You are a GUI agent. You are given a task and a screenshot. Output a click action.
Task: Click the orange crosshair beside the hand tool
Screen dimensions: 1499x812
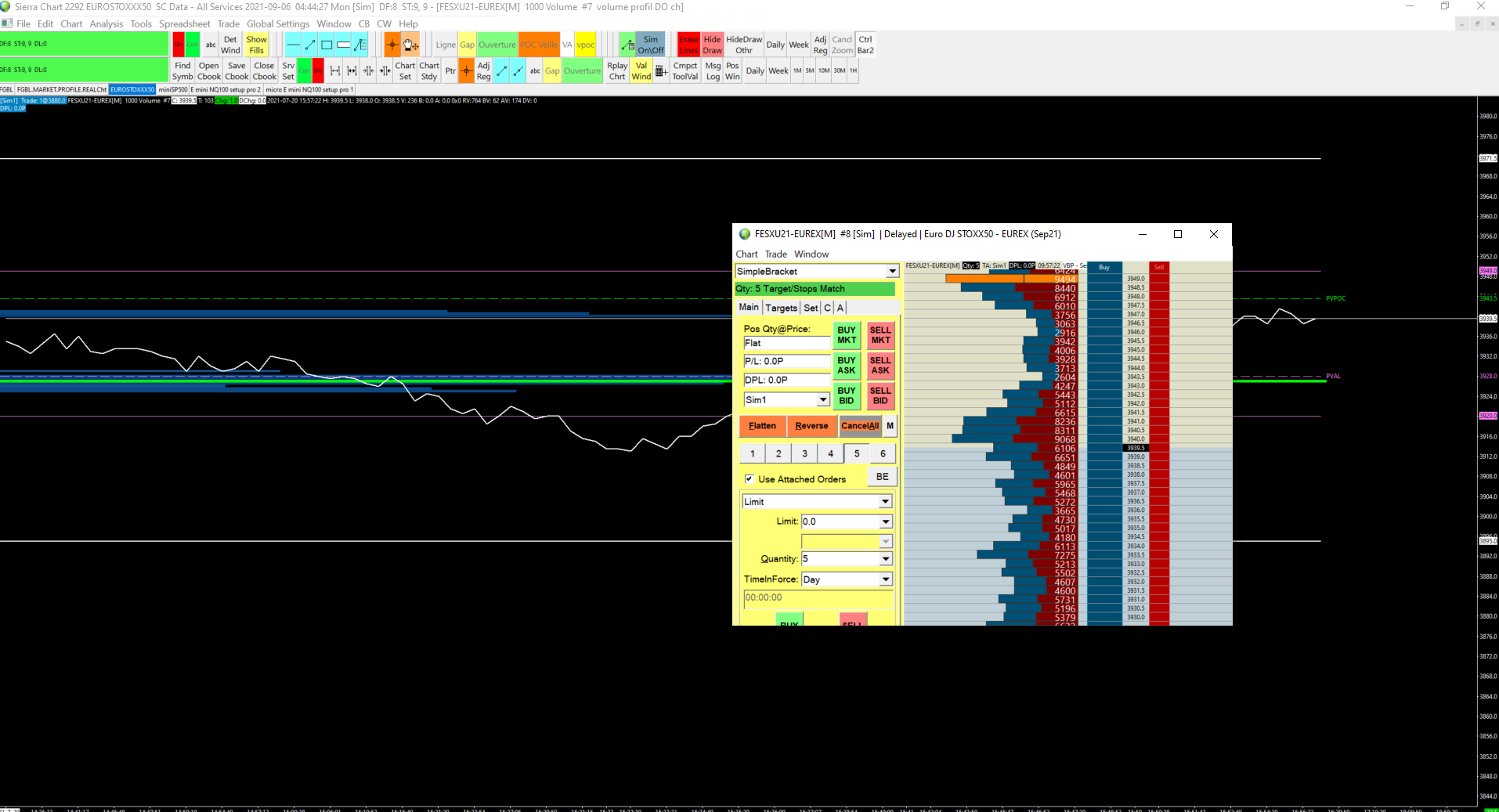click(392, 45)
